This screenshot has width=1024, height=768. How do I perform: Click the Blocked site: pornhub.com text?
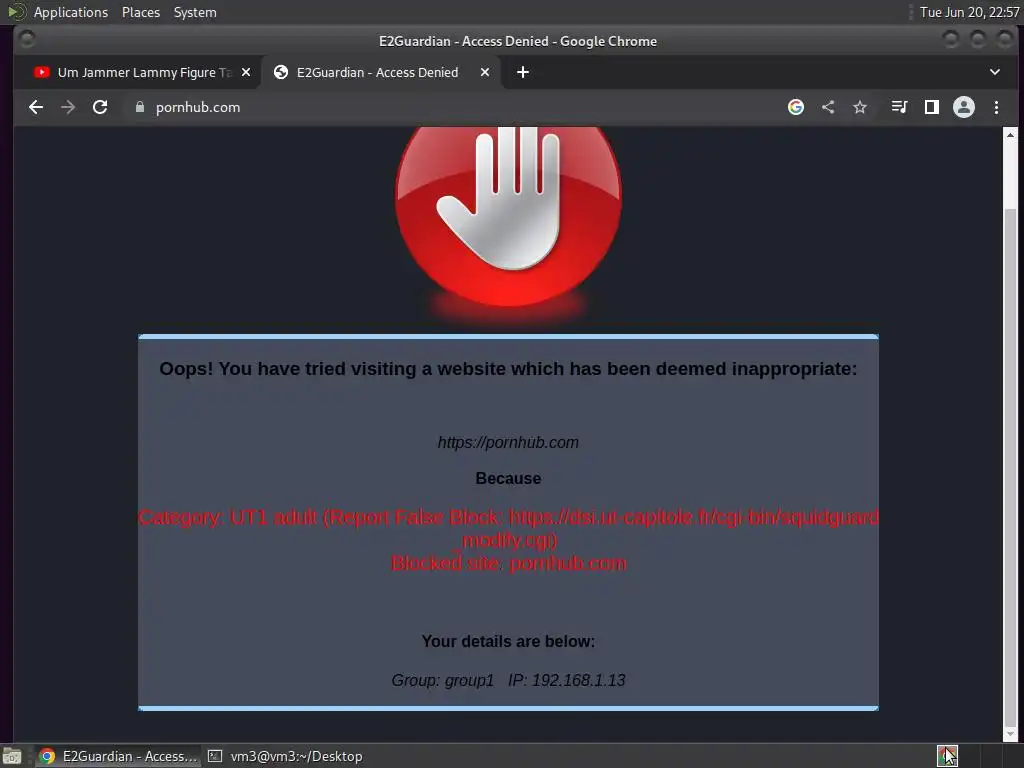pyautogui.click(x=508, y=563)
